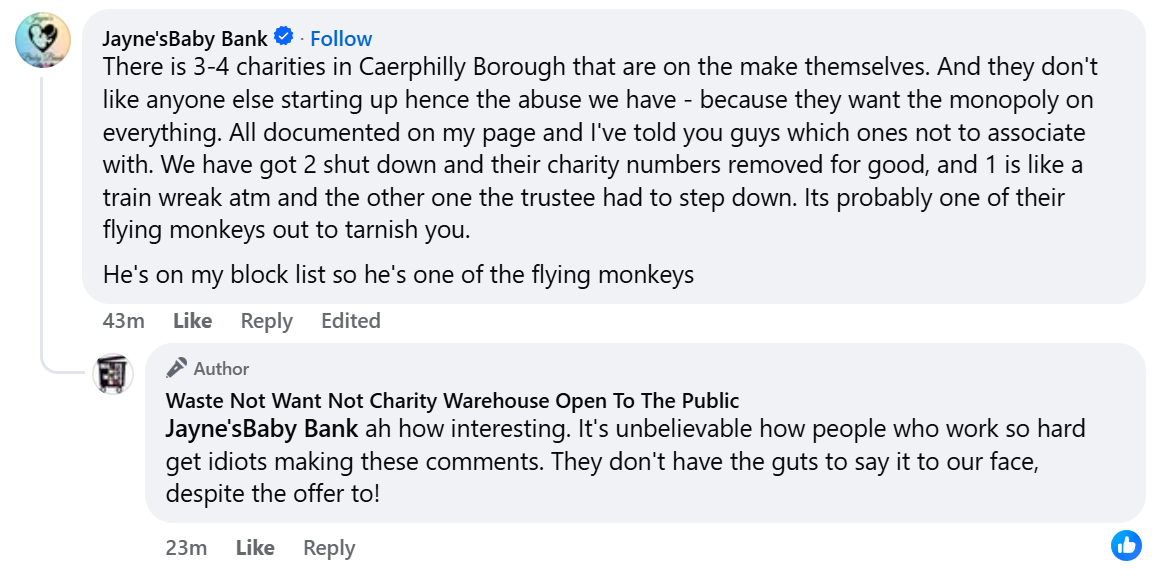Image resolution: width=1172 pixels, height=575 pixels.
Task: Open the 43m comment timestamp
Action: pos(123,321)
